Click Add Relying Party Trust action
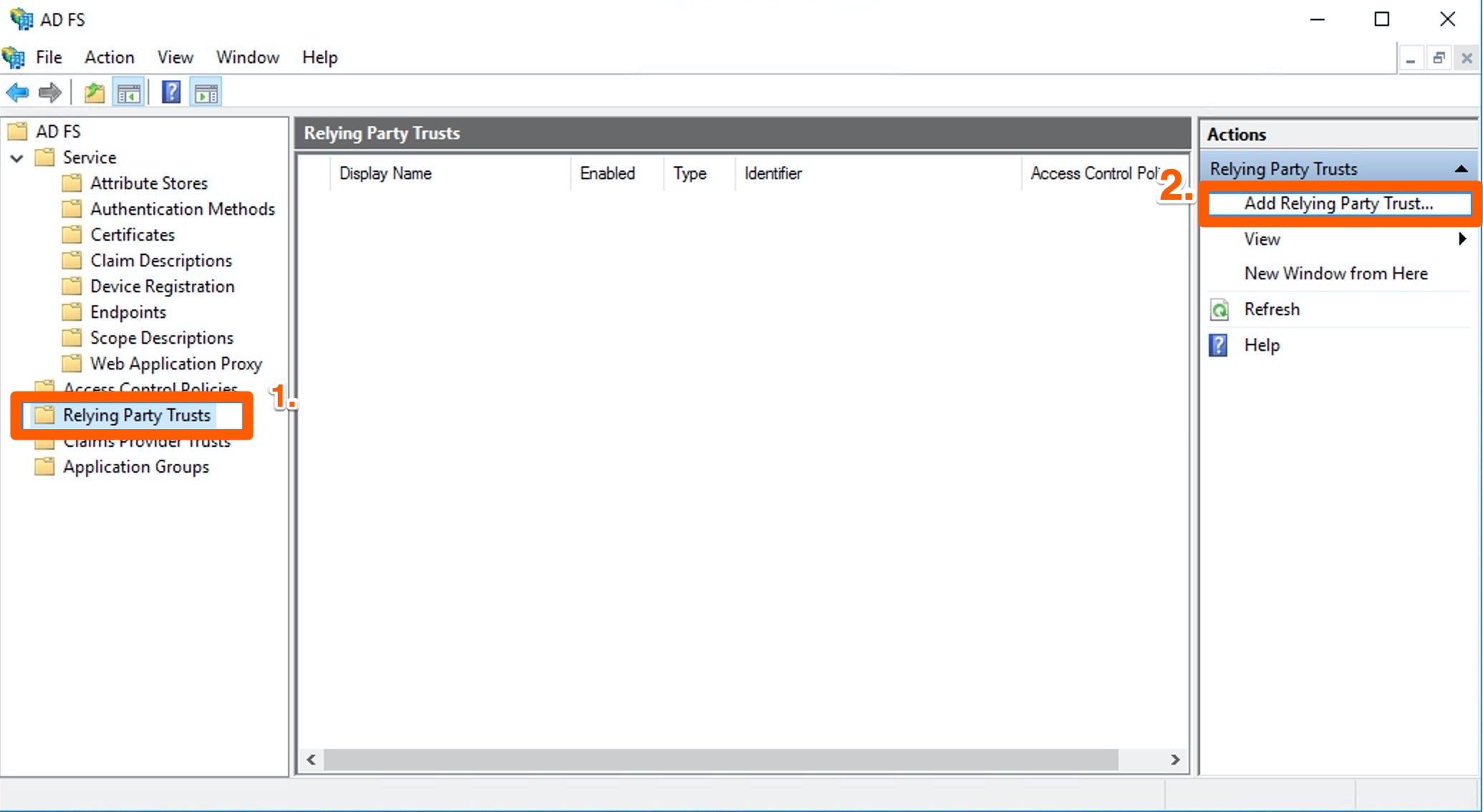The image size is (1483, 812). point(1338,203)
